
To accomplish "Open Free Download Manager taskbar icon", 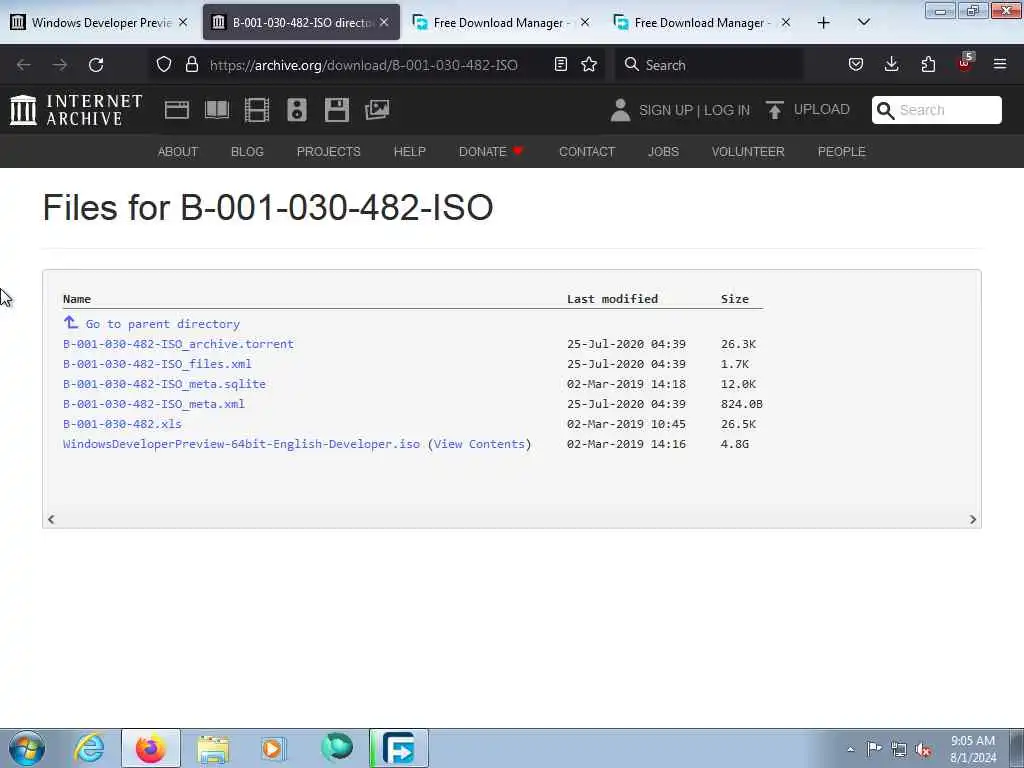I will 399,748.
